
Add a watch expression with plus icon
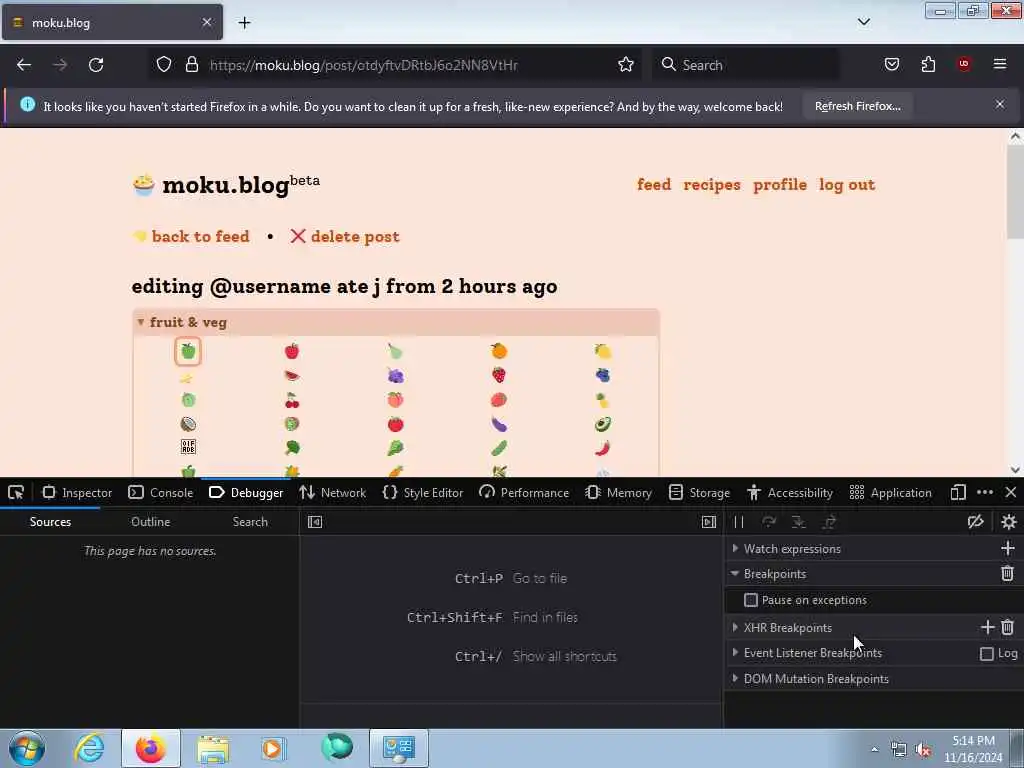(1008, 549)
